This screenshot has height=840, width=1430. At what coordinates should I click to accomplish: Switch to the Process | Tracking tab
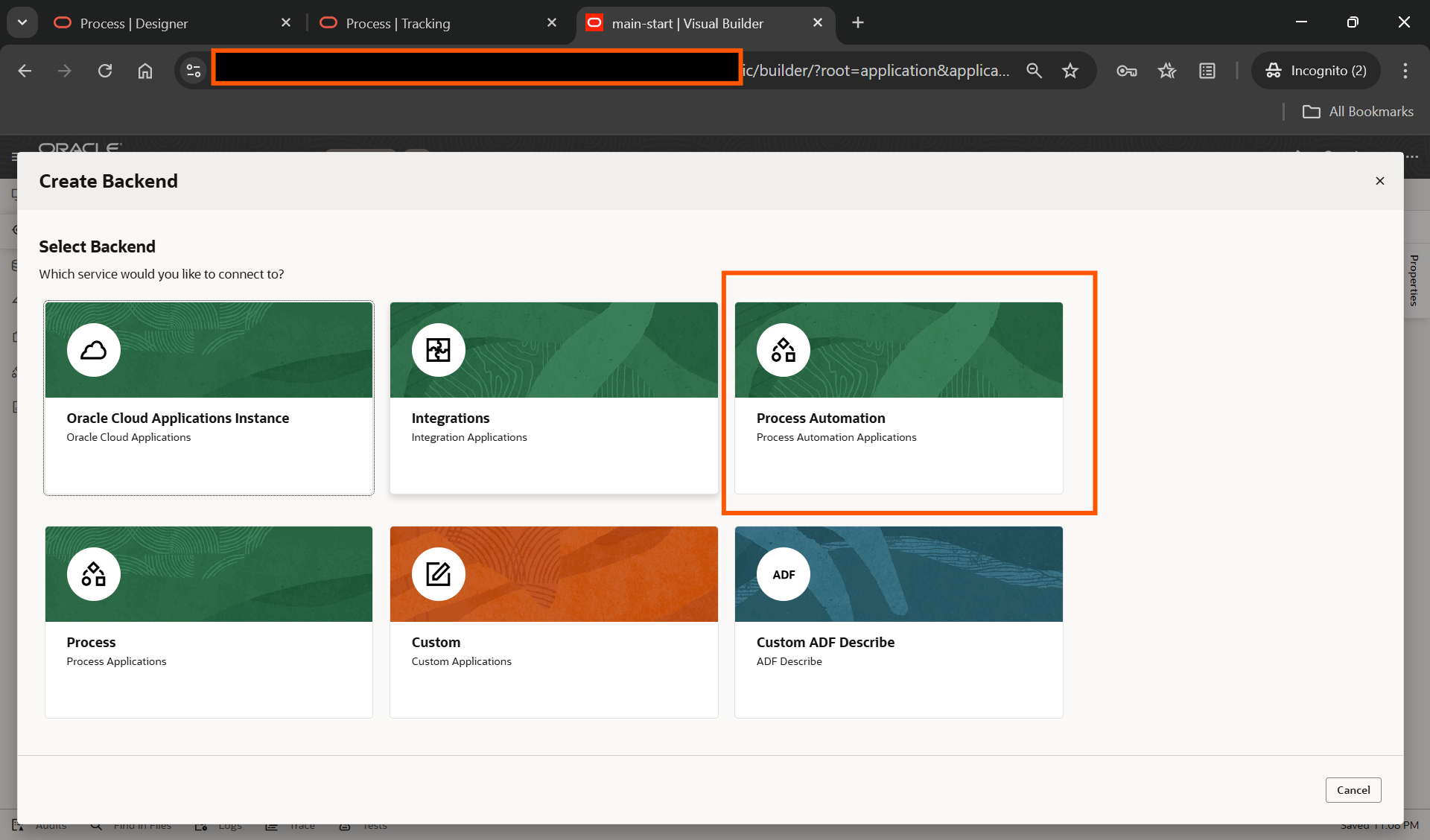398,23
